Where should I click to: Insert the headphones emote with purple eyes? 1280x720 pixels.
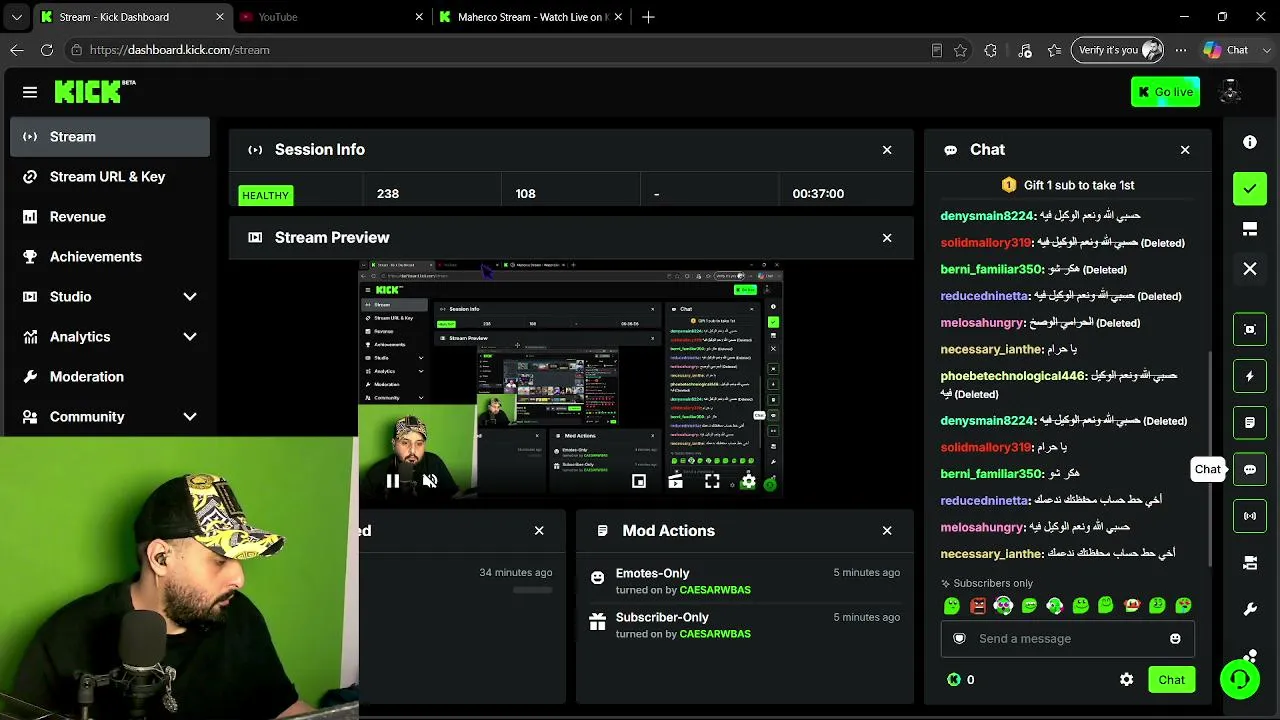1003,606
